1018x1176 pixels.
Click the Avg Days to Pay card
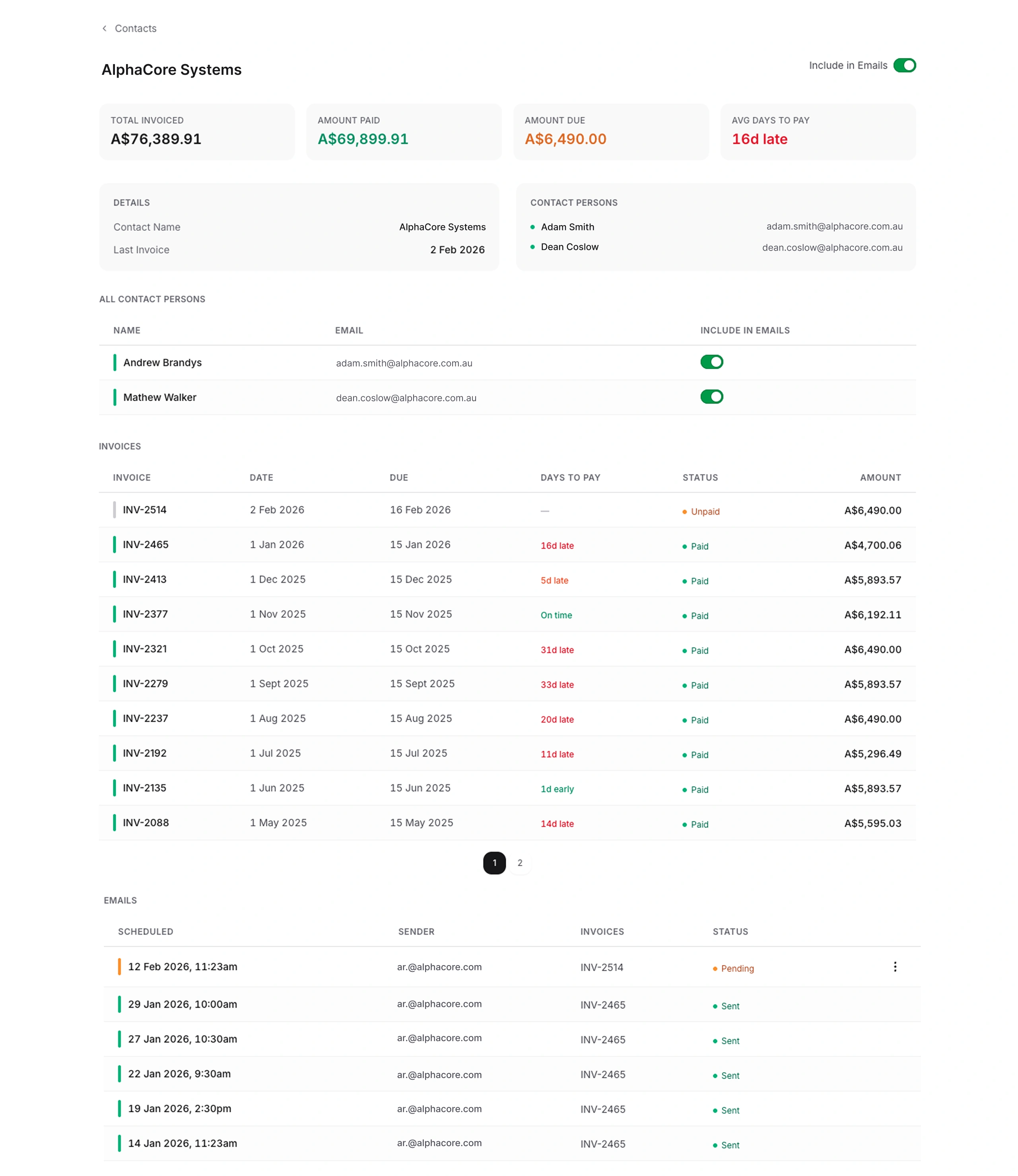(818, 132)
